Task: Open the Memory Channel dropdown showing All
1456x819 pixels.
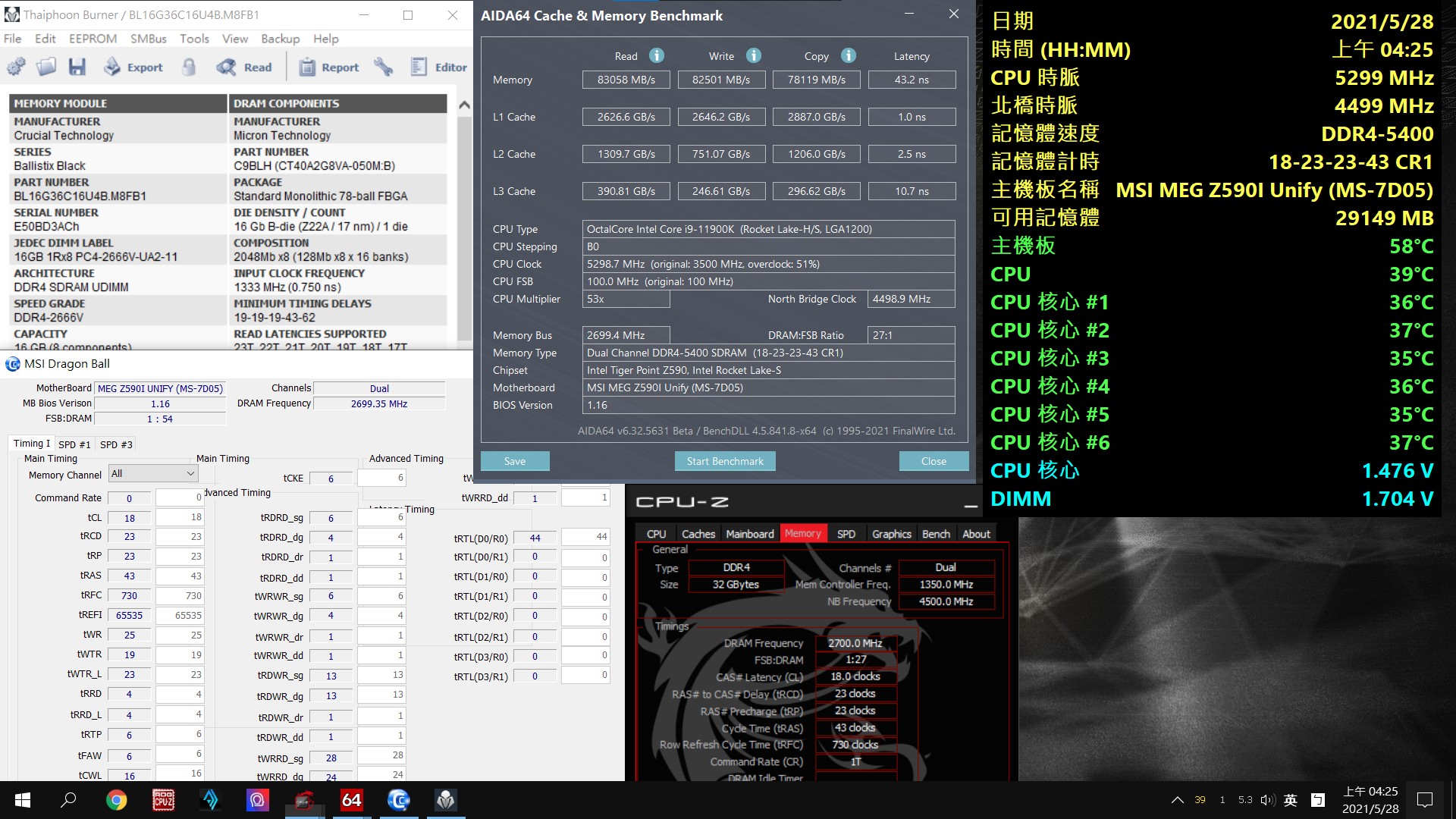Action: (153, 474)
